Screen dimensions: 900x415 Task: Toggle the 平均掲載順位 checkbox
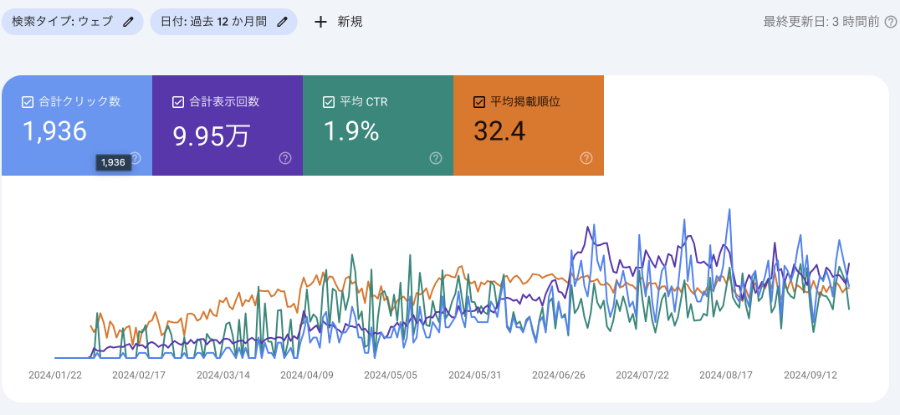pos(479,101)
